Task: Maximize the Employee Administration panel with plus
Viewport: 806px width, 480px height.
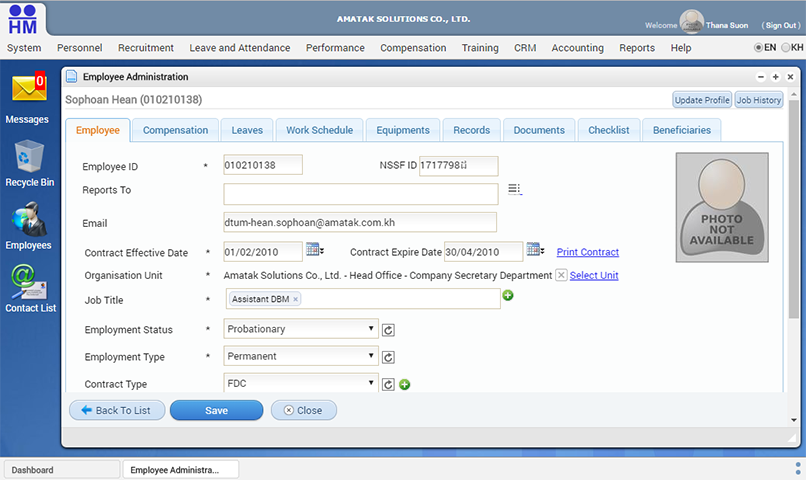Action: [776, 77]
